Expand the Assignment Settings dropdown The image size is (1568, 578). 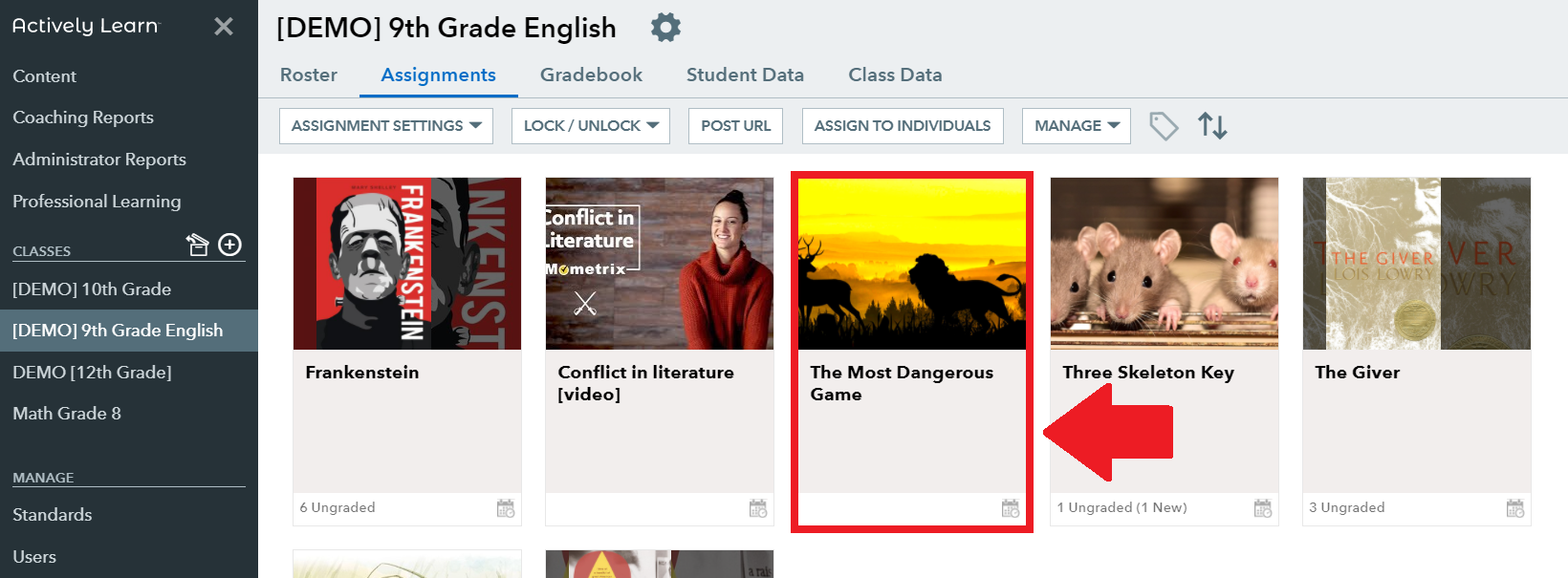point(386,126)
